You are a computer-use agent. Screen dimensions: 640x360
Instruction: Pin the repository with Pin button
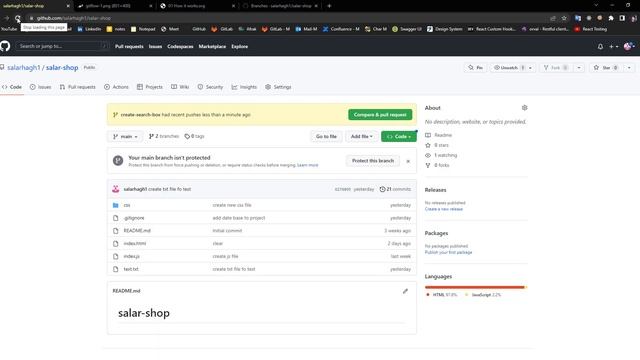tap(476, 68)
